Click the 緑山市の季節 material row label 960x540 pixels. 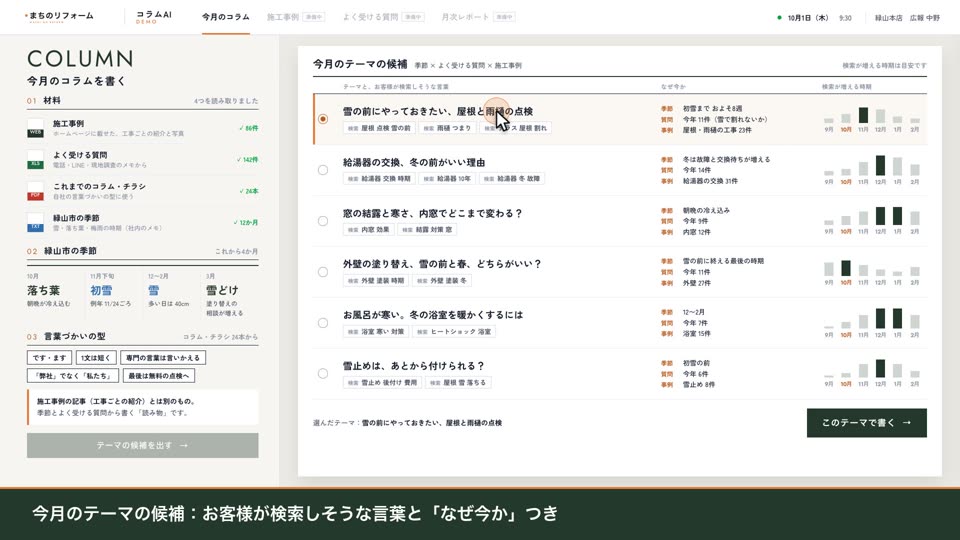[76, 218]
